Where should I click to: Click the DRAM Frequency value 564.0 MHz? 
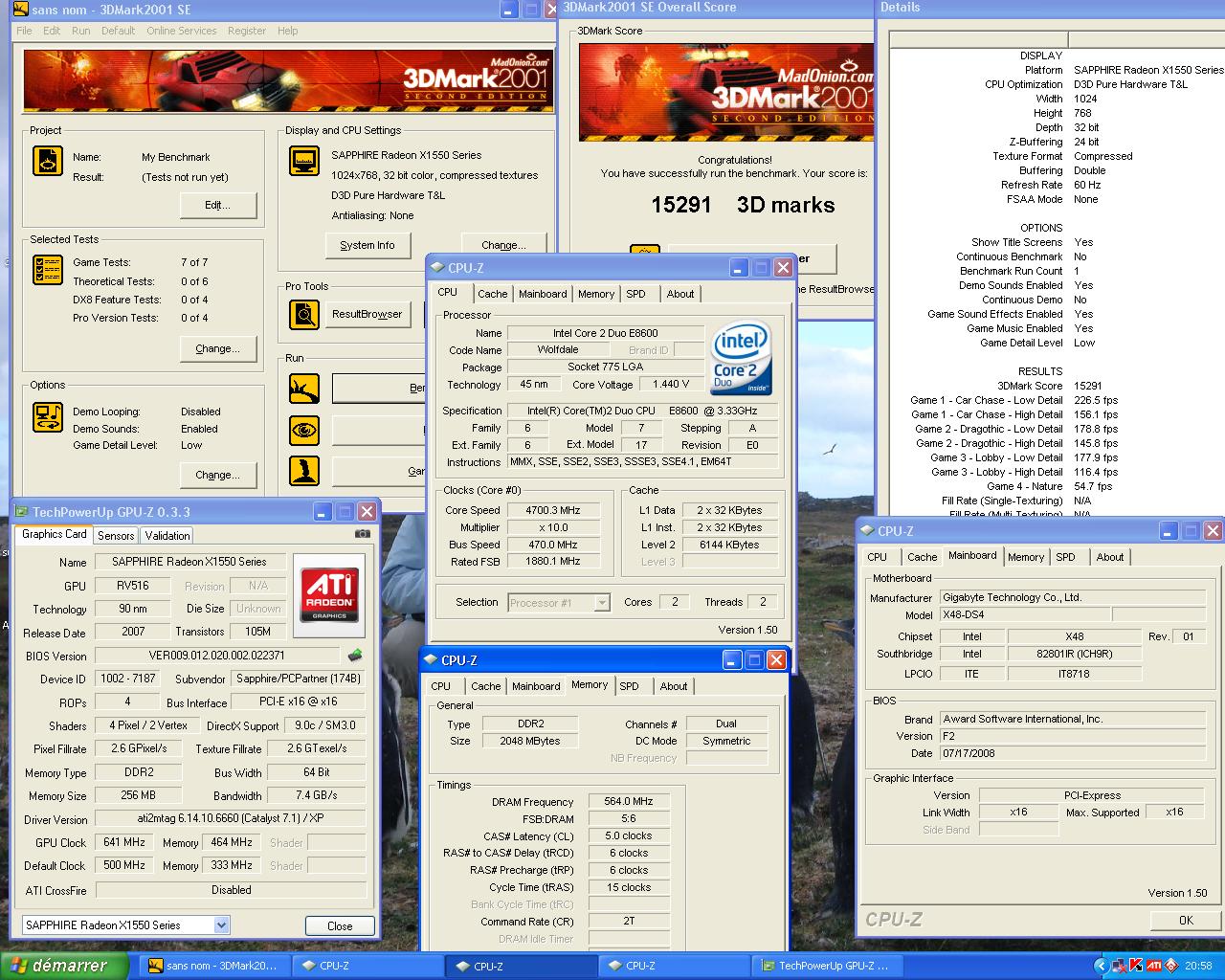pos(628,801)
